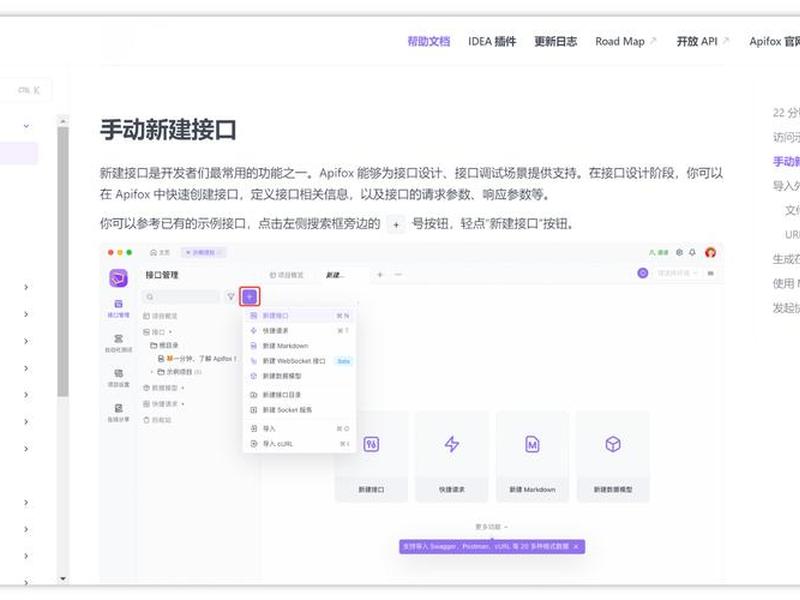
Task: Open the 一分钟，了解 Apifox tree document
Action: coord(198,359)
